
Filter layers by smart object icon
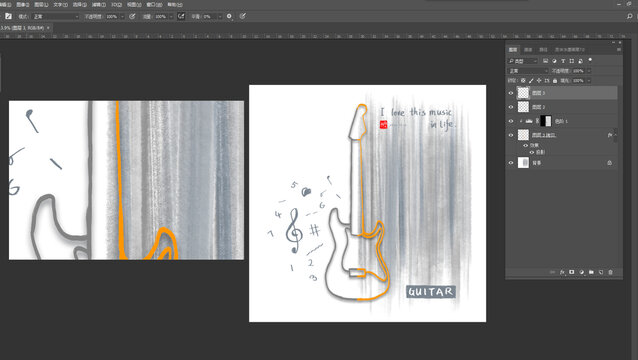click(x=581, y=61)
